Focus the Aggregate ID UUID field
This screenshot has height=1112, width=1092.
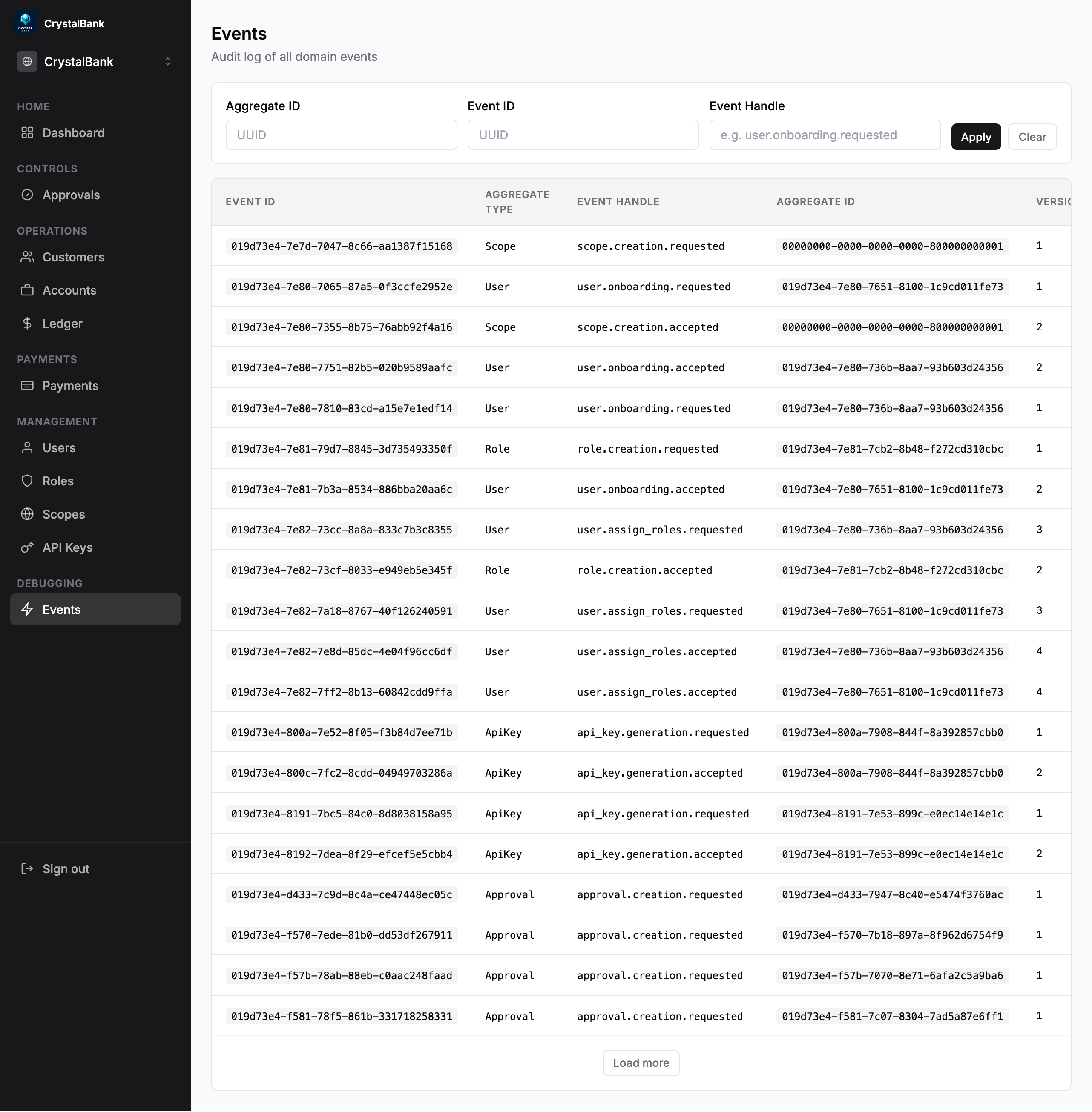coord(341,135)
